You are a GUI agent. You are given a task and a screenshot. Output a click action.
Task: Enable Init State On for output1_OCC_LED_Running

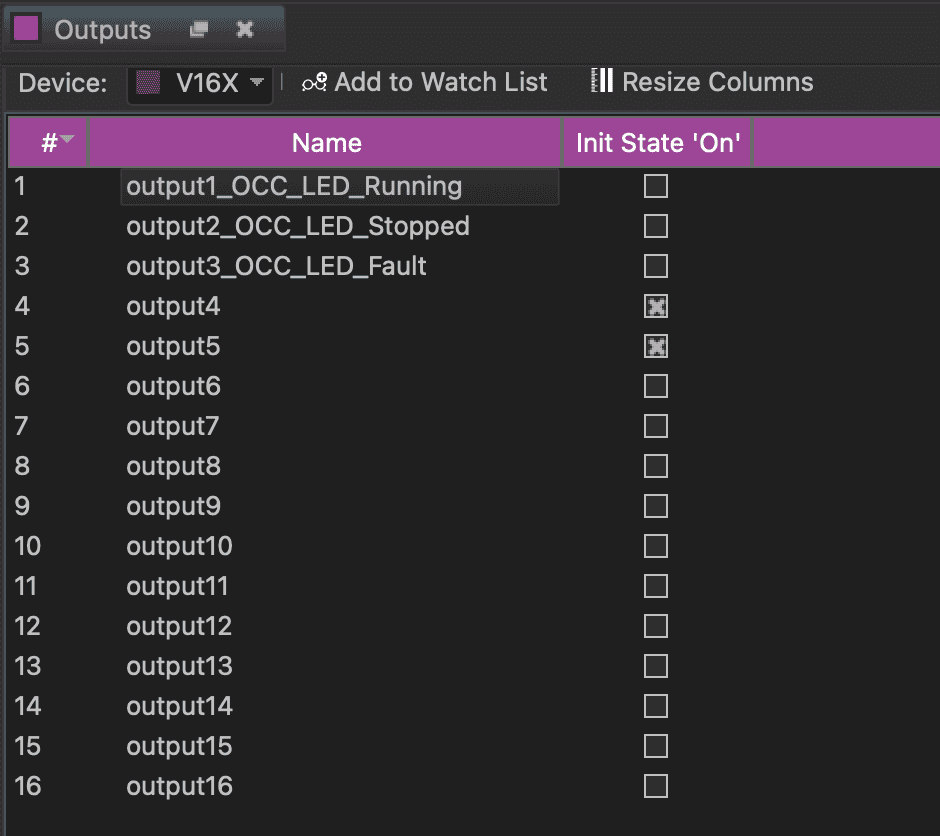pyautogui.click(x=656, y=186)
